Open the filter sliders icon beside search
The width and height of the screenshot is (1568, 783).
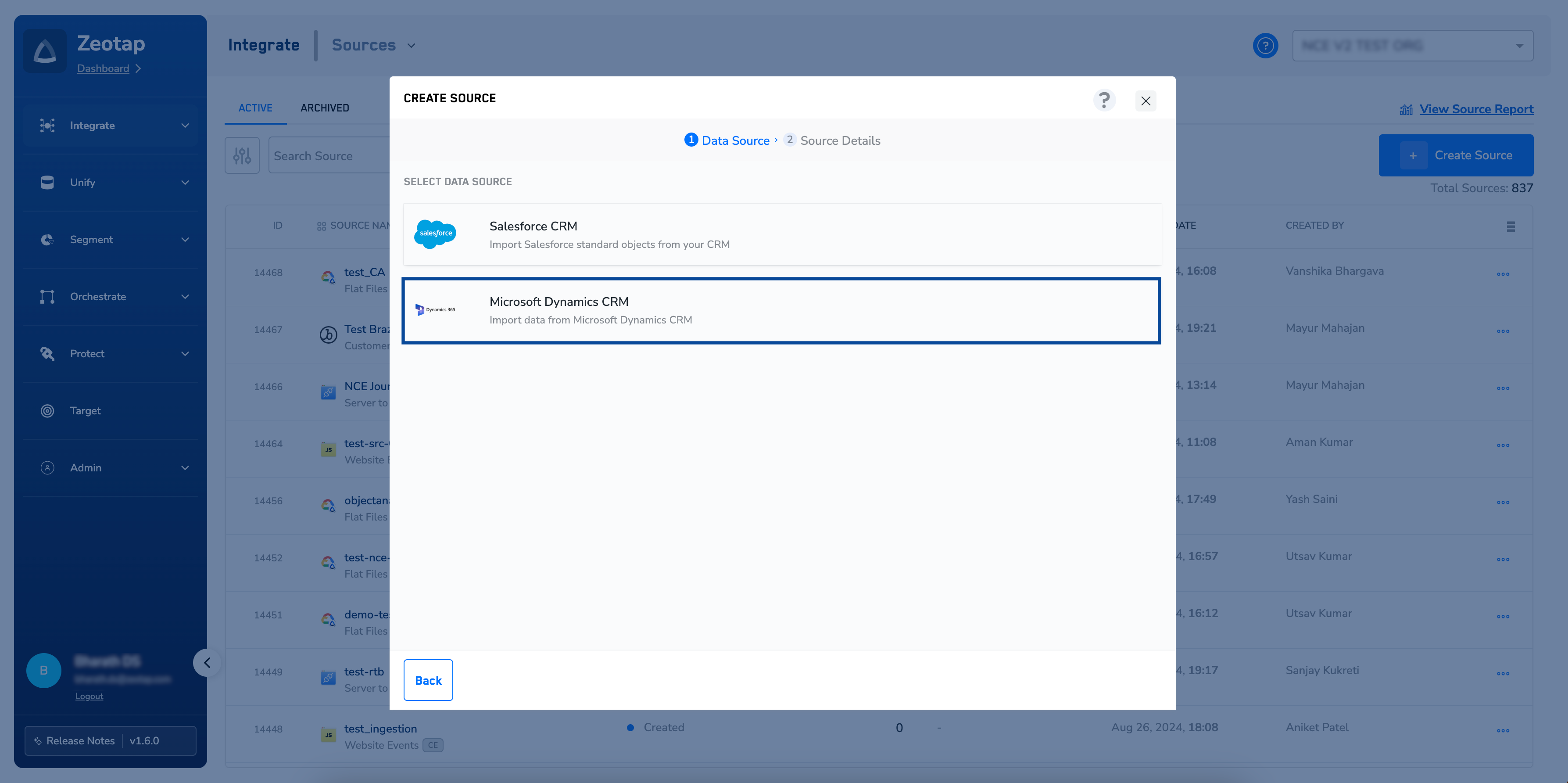click(x=242, y=156)
